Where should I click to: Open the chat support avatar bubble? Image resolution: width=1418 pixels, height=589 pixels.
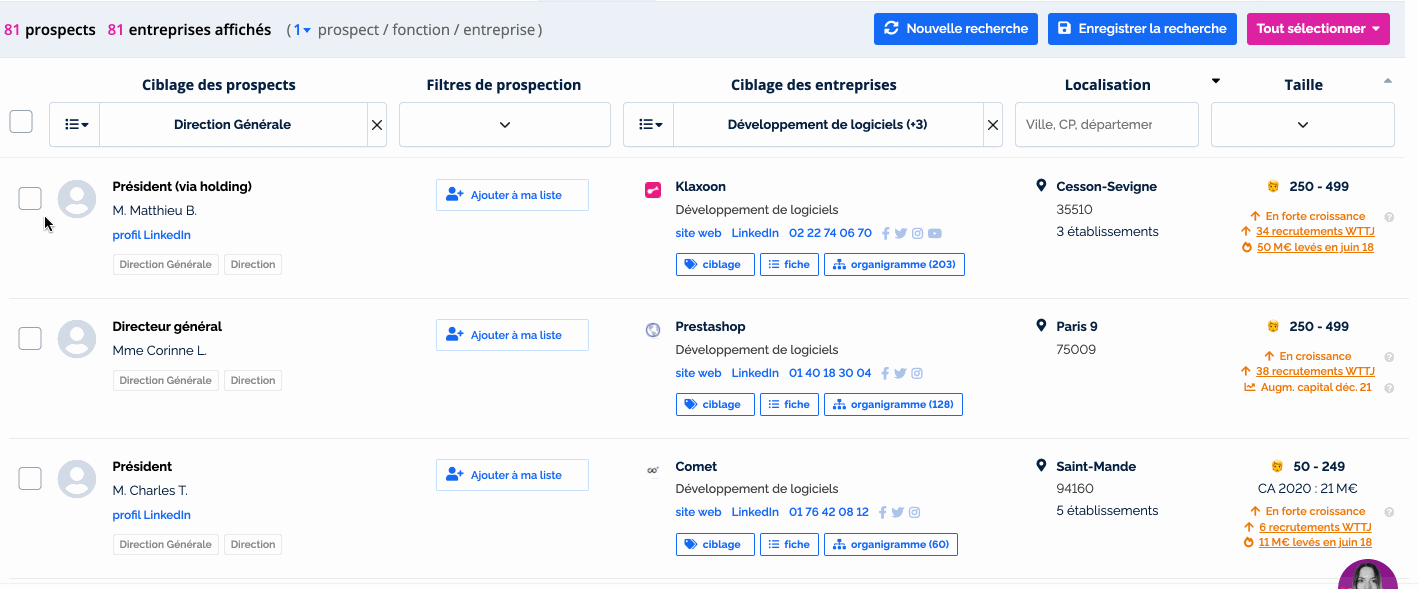(1368, 575)
